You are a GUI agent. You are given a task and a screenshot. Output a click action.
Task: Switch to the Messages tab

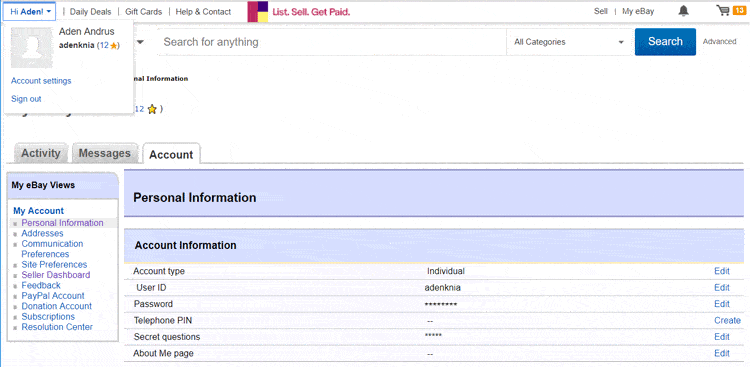tap(105, 153)
